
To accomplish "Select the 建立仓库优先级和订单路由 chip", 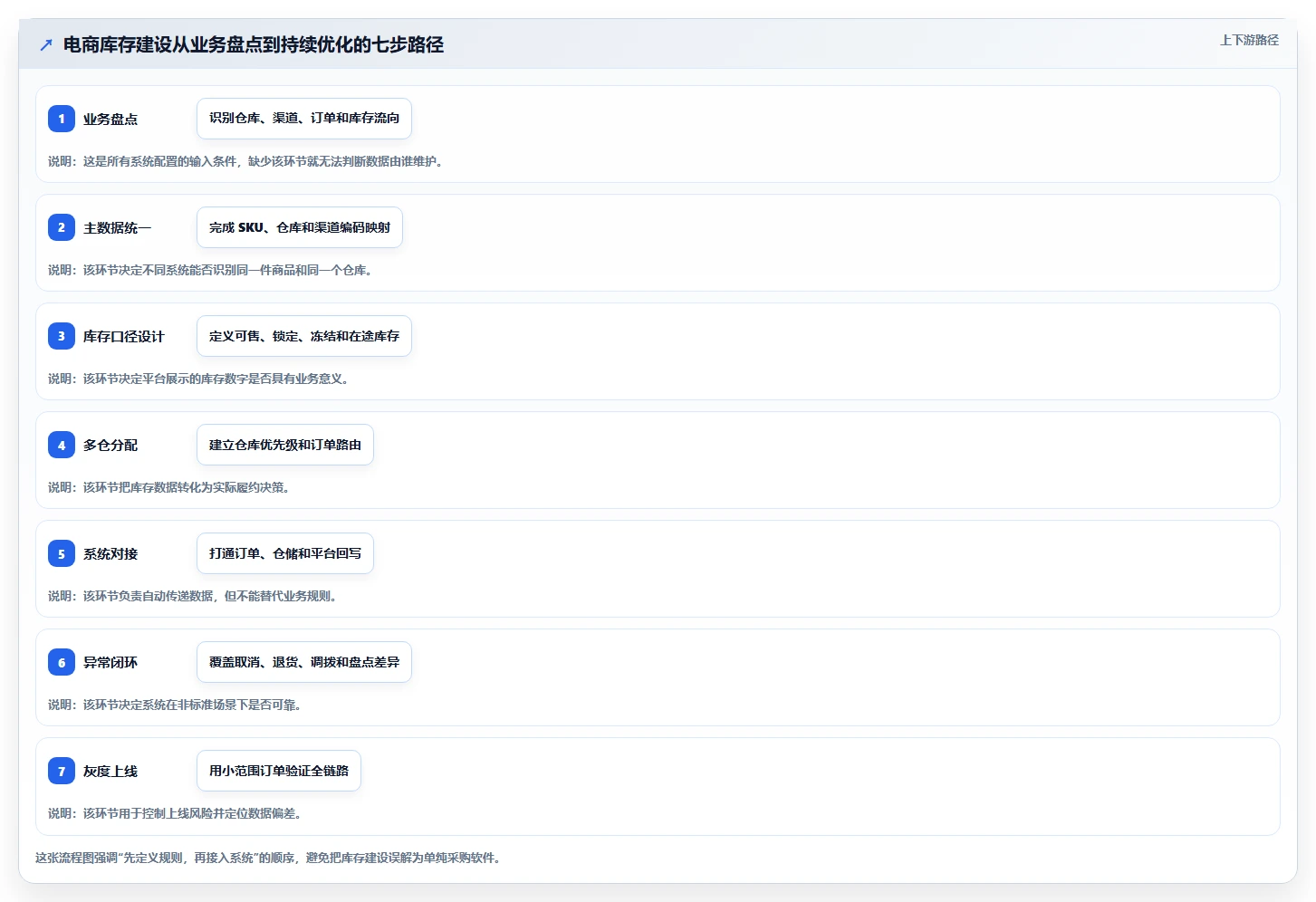I will [285, 445].
